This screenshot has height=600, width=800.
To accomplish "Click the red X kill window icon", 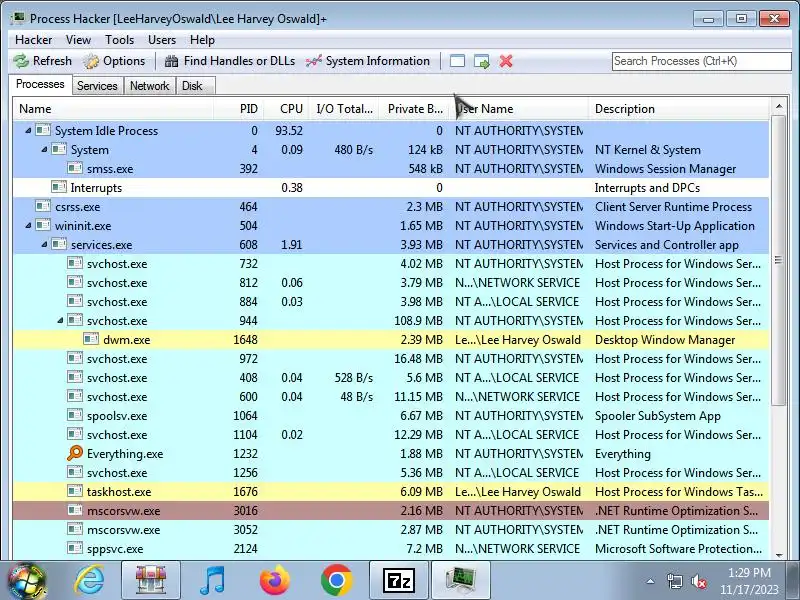I will pyautogui.click(x=506, y=61).
